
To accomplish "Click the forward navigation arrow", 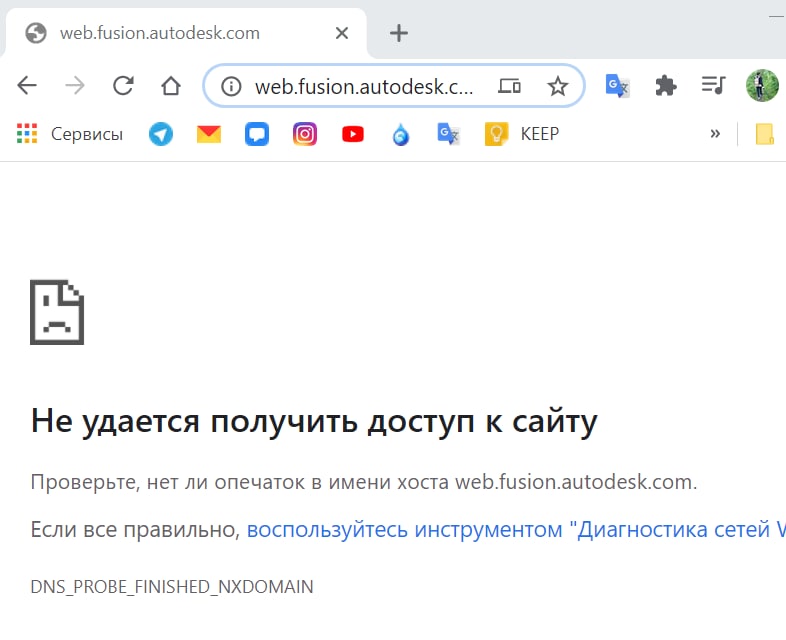I will [75, 85].
